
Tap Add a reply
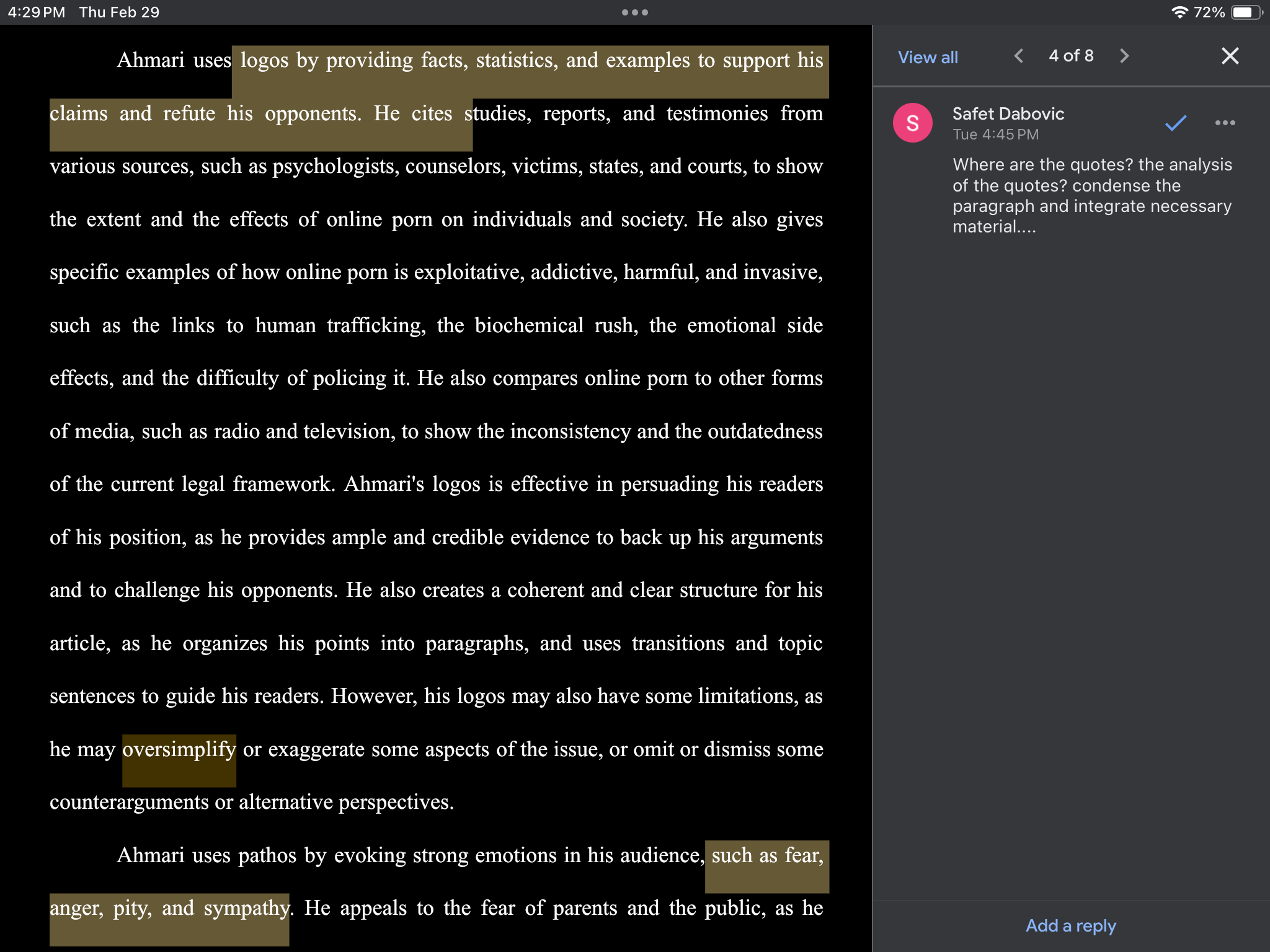tap(1071, 925)
